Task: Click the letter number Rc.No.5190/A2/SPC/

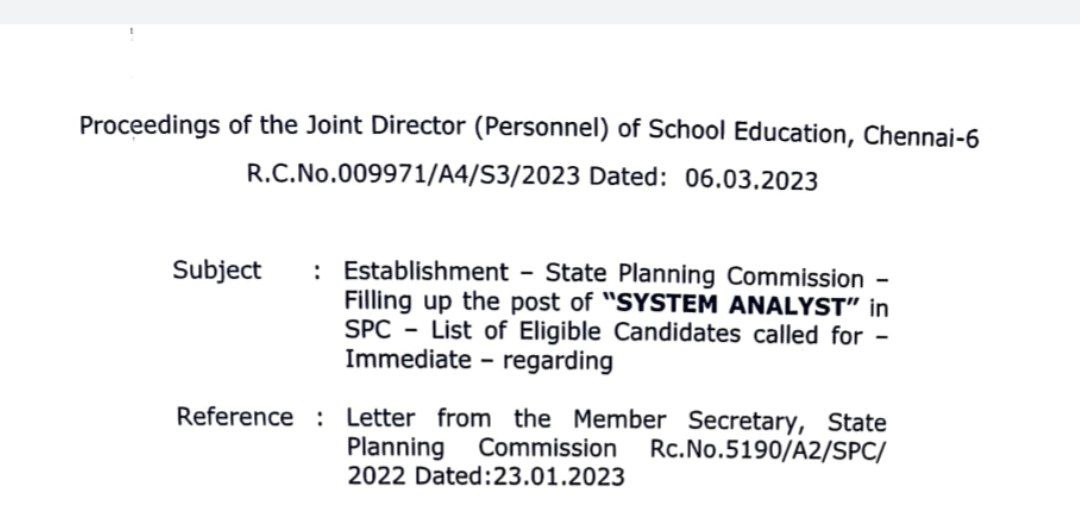Action: 769,450
